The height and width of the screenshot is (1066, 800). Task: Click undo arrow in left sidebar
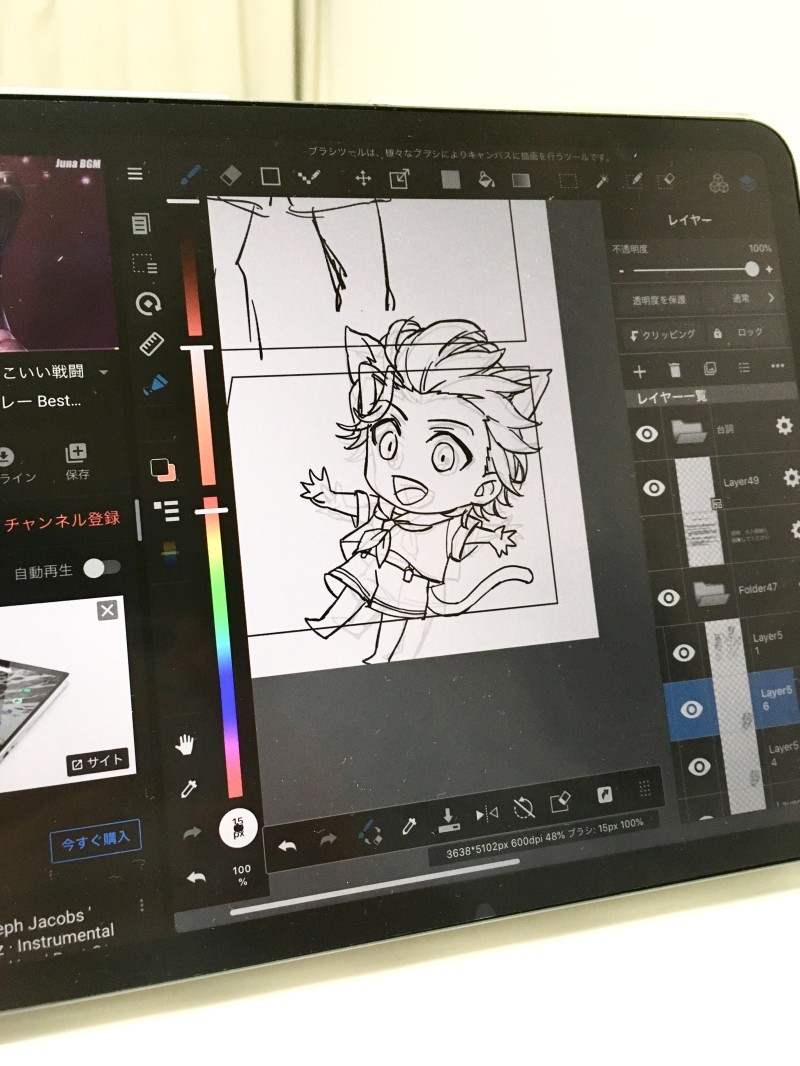point(196,878)
